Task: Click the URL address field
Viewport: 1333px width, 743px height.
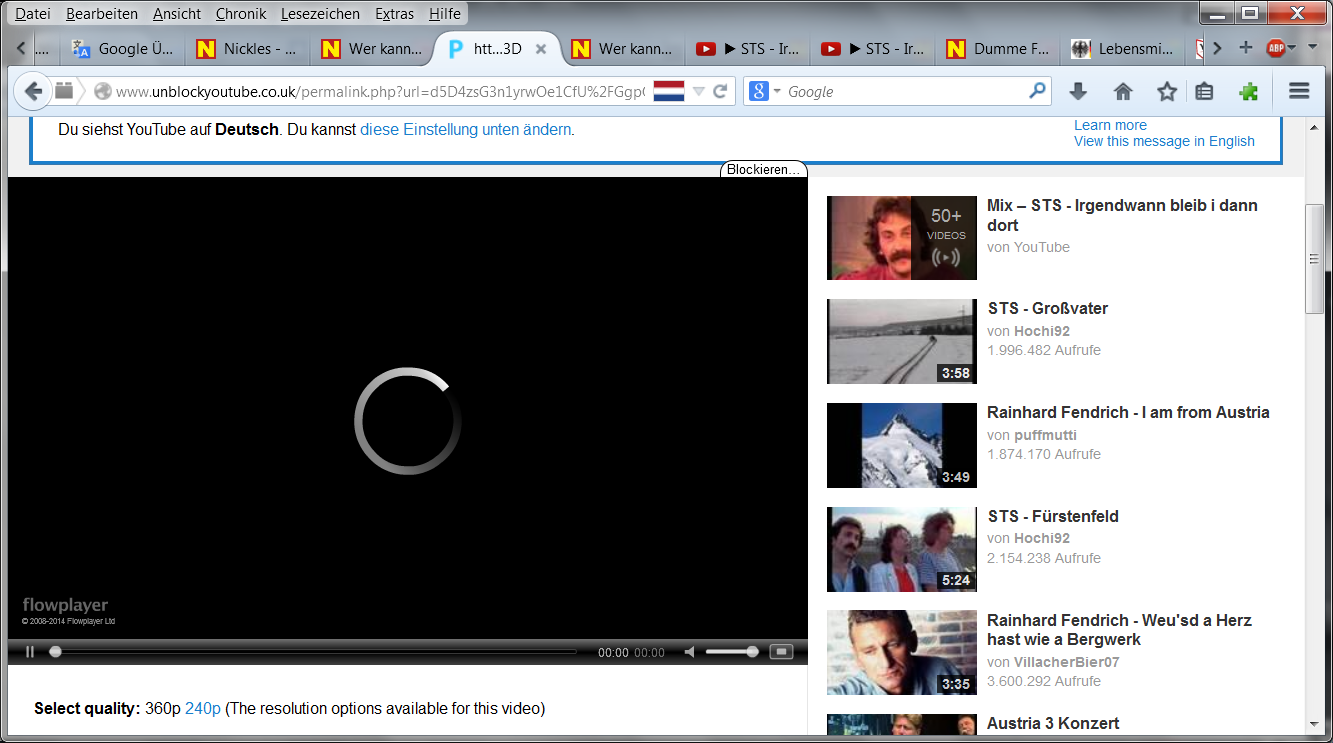Action: (x=380, y=91)
